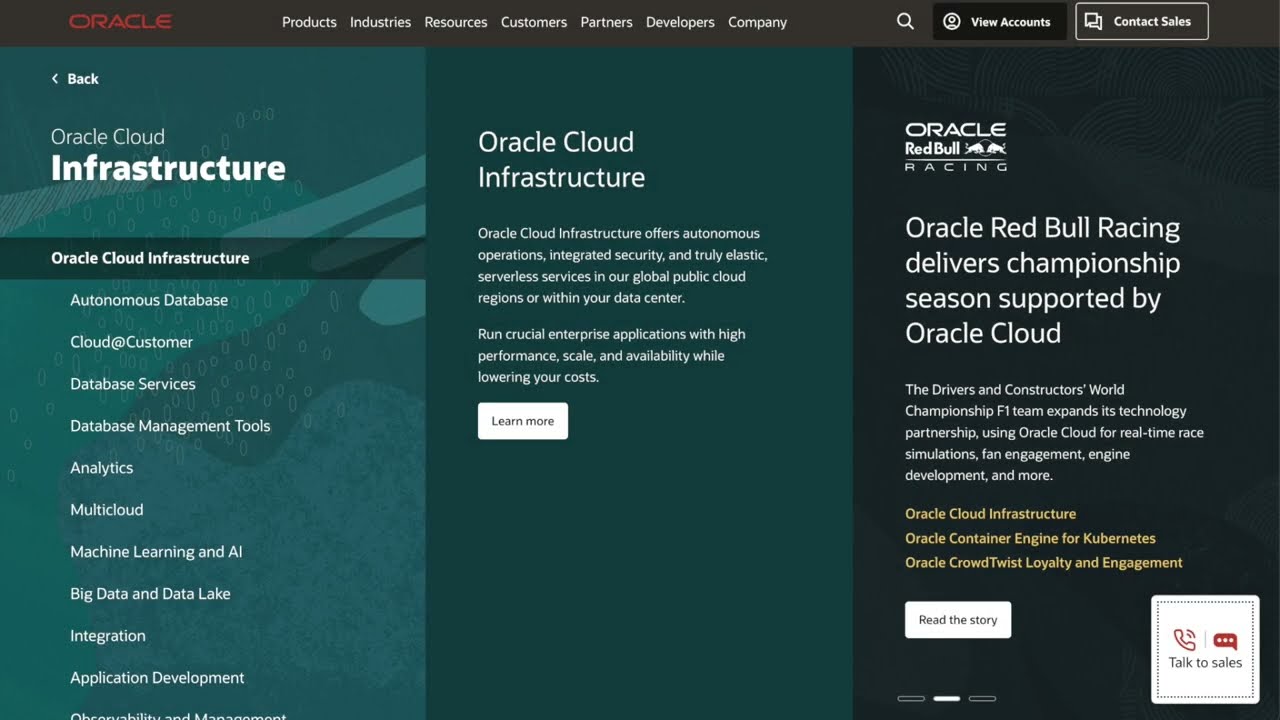Select Machine Learning and AI item
Viewport: 1280px width, 720px height.
[156, 552]
